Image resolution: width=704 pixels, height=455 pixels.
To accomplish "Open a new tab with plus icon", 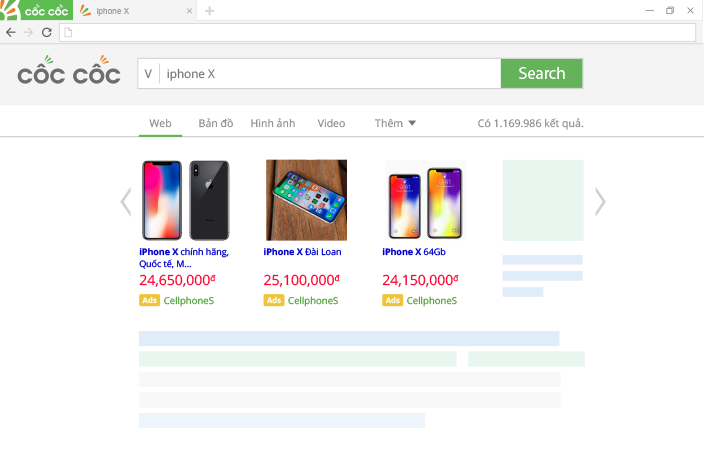I will pyautogui.click(x=209, y=11).
